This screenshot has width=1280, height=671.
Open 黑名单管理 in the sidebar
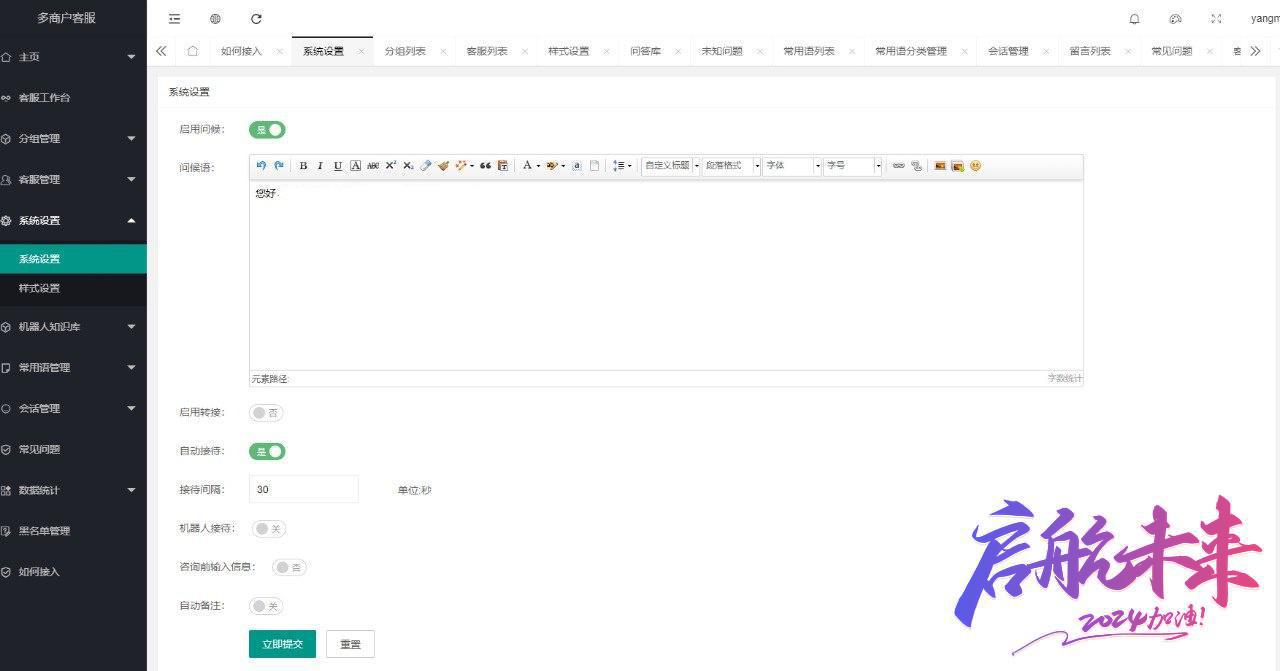[x=73, y=531]
